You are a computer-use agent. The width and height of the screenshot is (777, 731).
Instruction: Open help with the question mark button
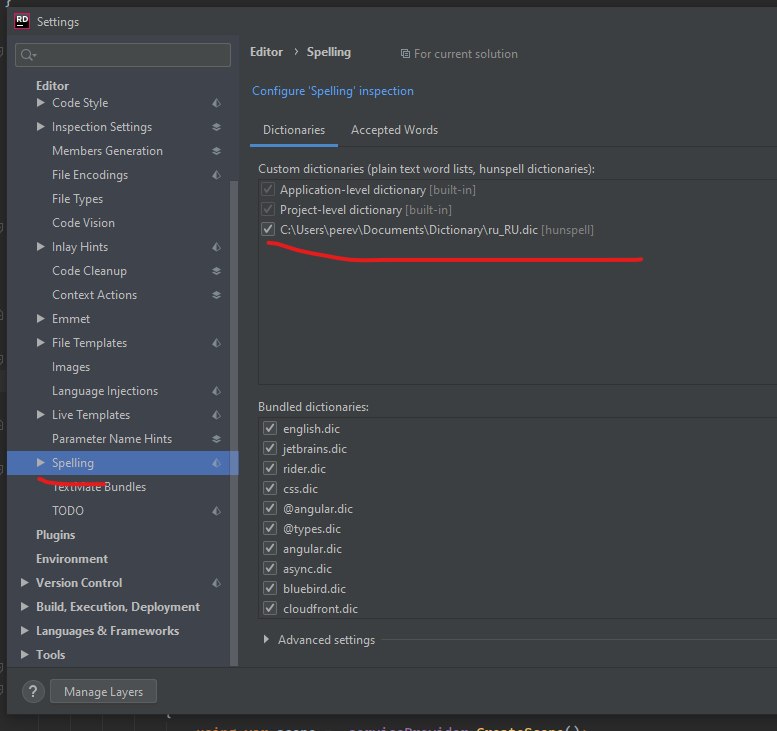33,691
